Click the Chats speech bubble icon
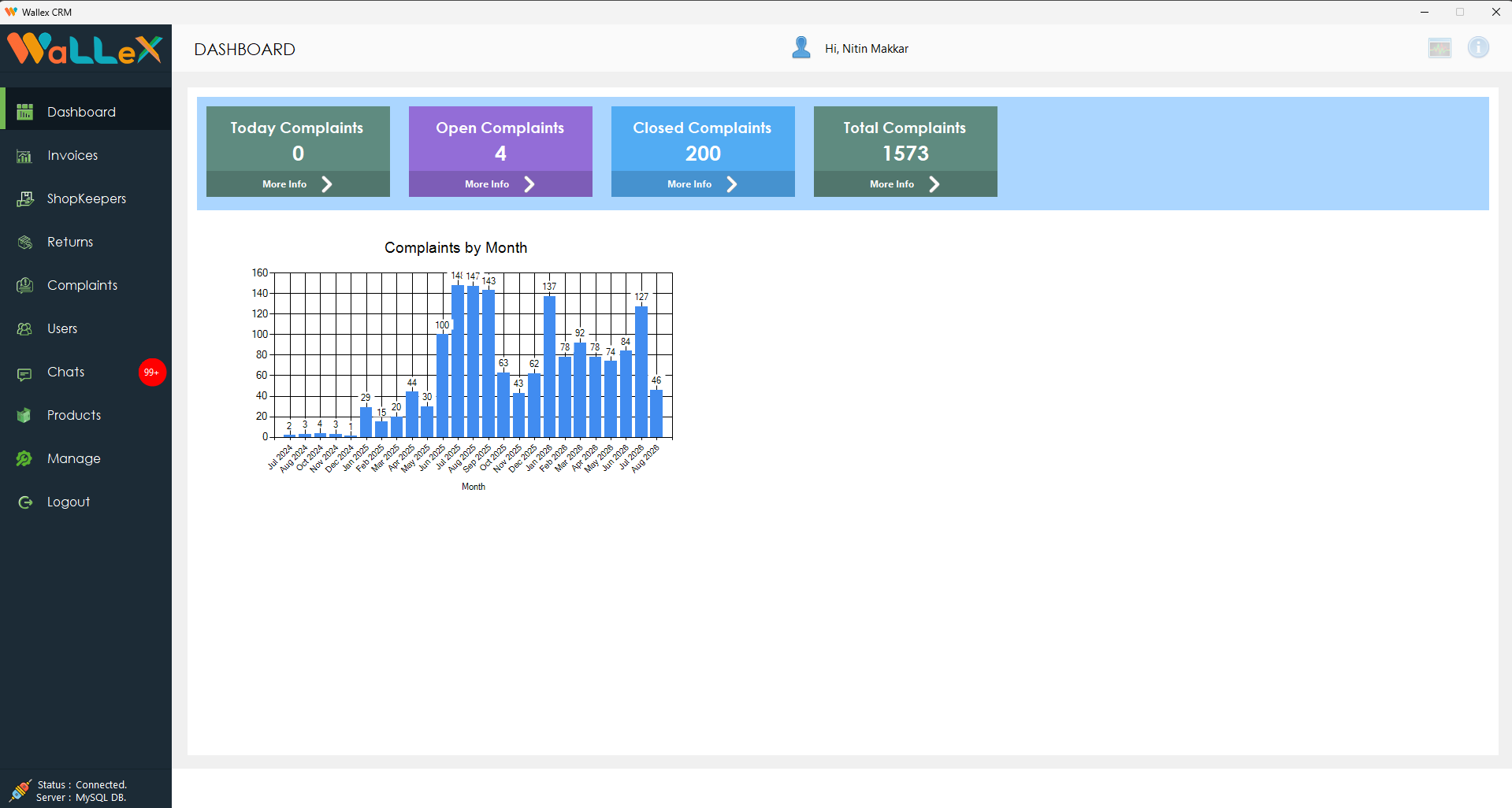Viewport: 1512px width, 808px height. coord(25,373)
